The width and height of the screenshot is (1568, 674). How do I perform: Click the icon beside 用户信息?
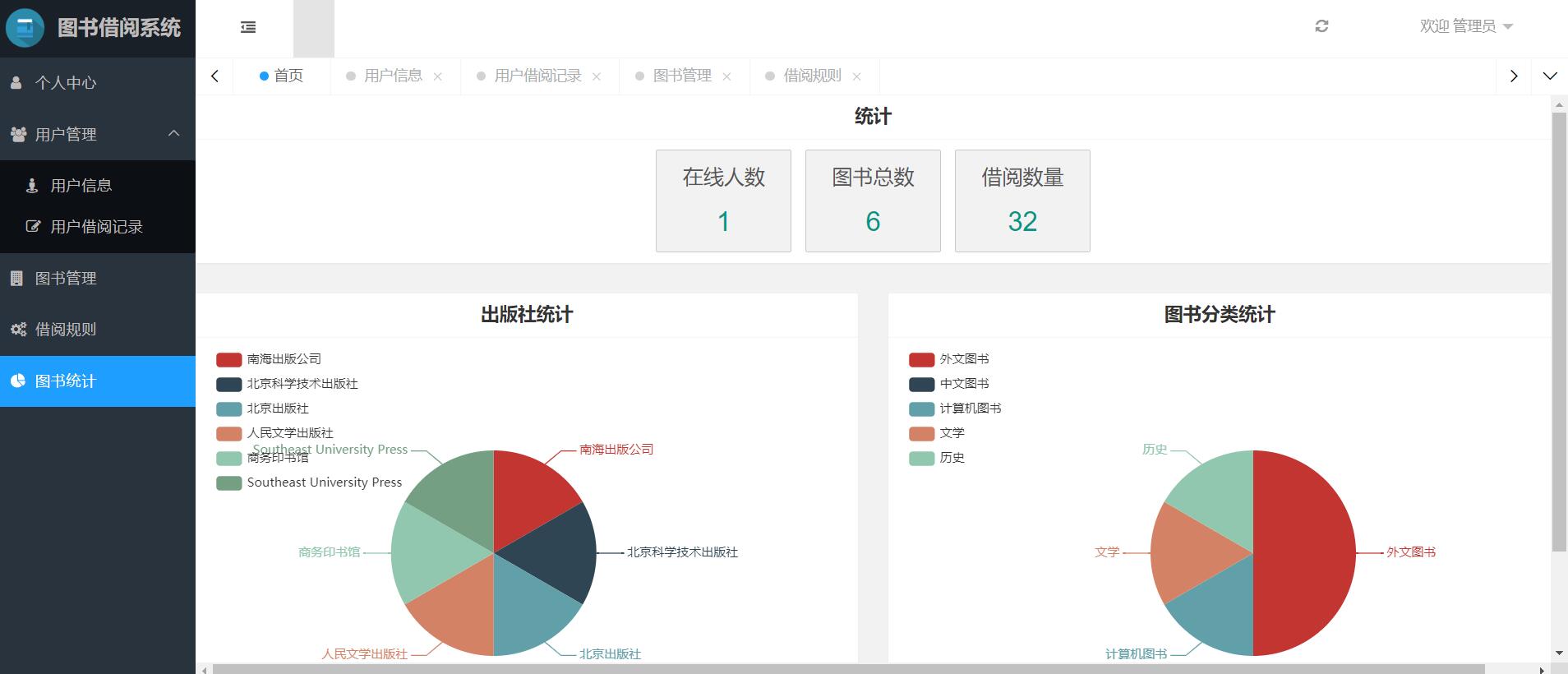click(x=32, y=185)
